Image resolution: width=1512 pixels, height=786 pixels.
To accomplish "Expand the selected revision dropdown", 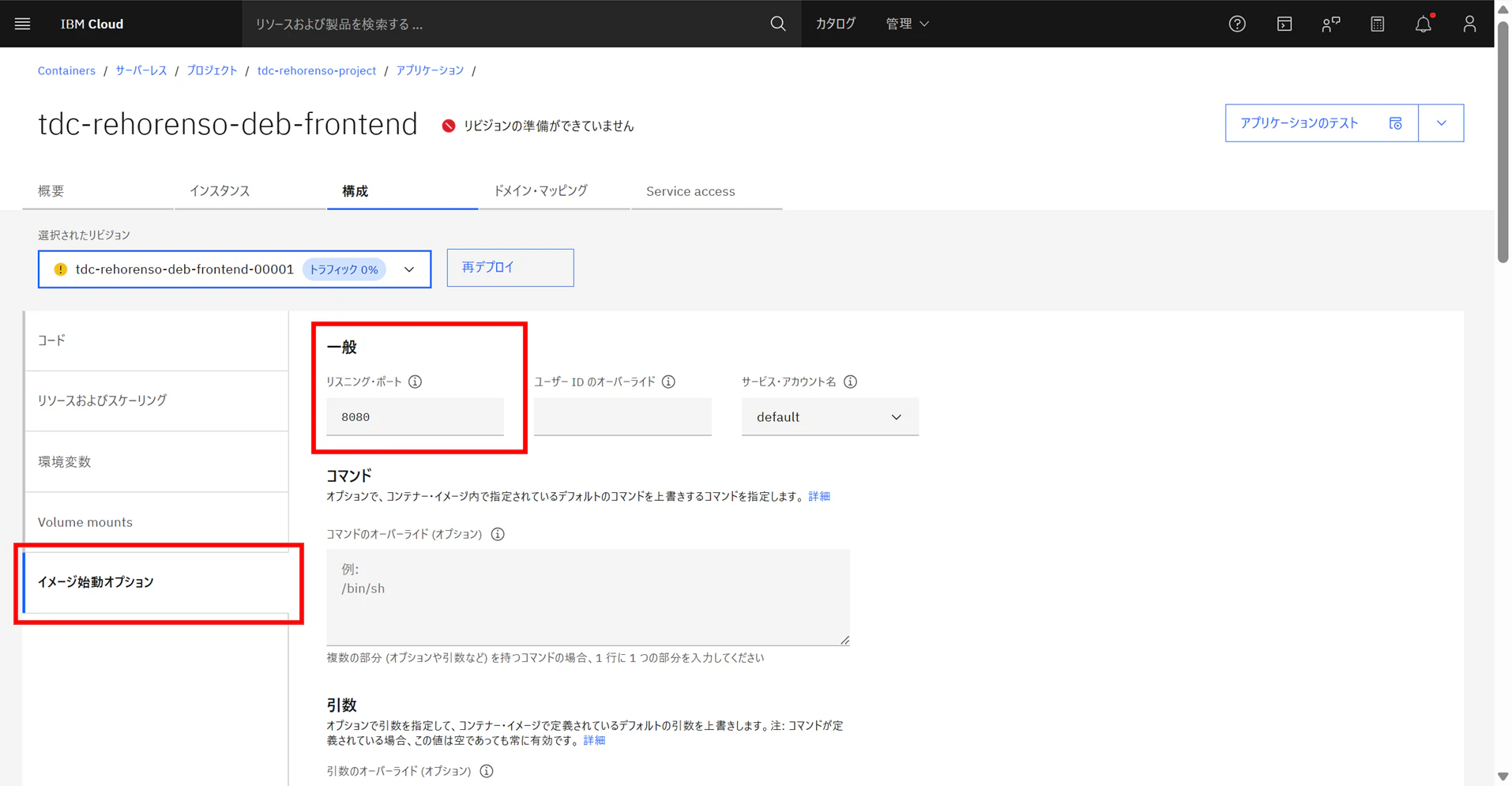I will 235,269.
